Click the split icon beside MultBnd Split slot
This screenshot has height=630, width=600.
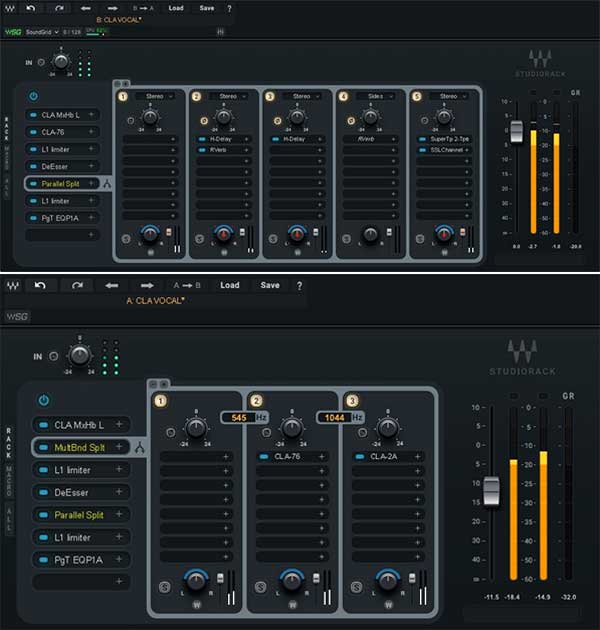coord(139,447)
